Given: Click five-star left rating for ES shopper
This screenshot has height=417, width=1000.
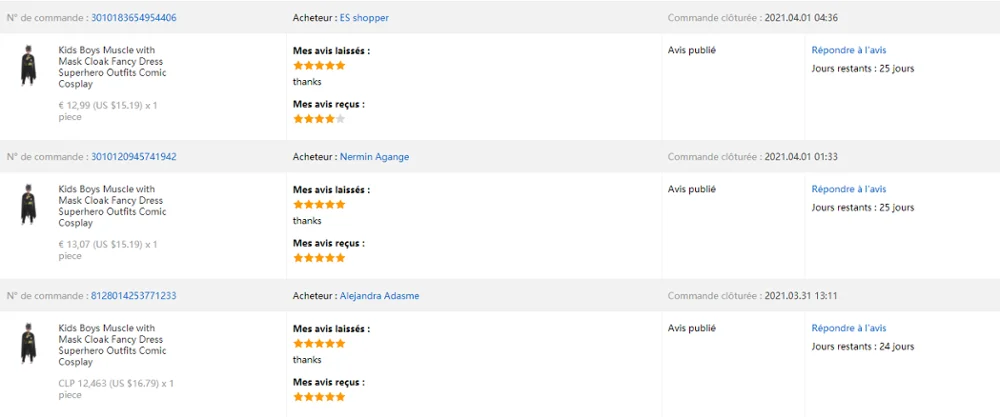Looking at the screenshot, I should tap(319, 66).
